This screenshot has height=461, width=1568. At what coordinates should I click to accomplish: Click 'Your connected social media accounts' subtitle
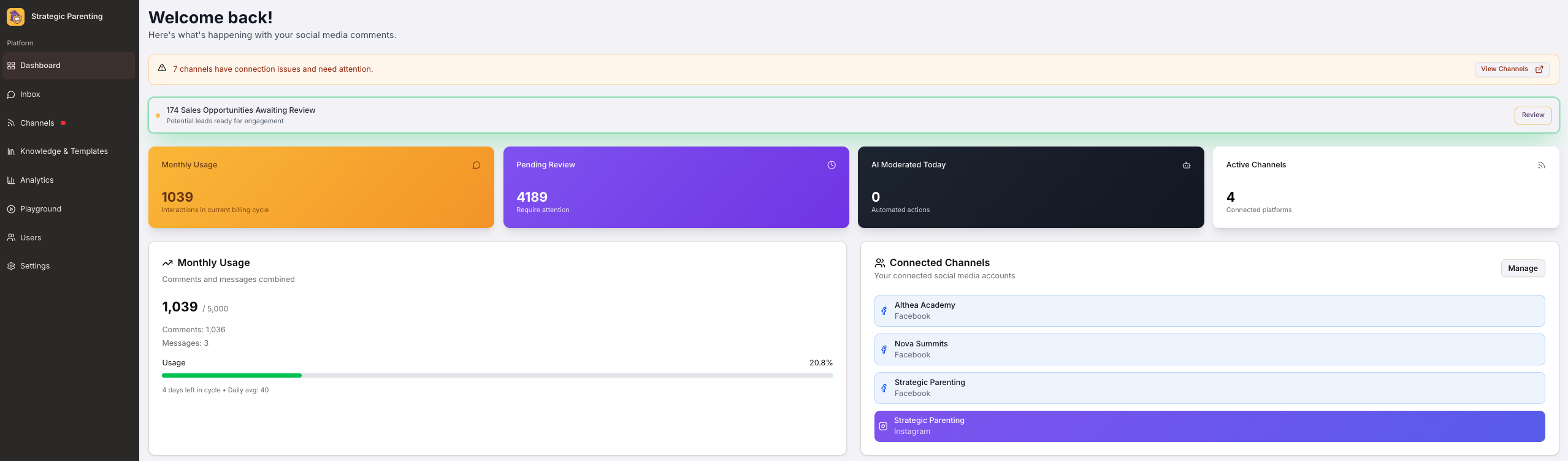point(944,276)
